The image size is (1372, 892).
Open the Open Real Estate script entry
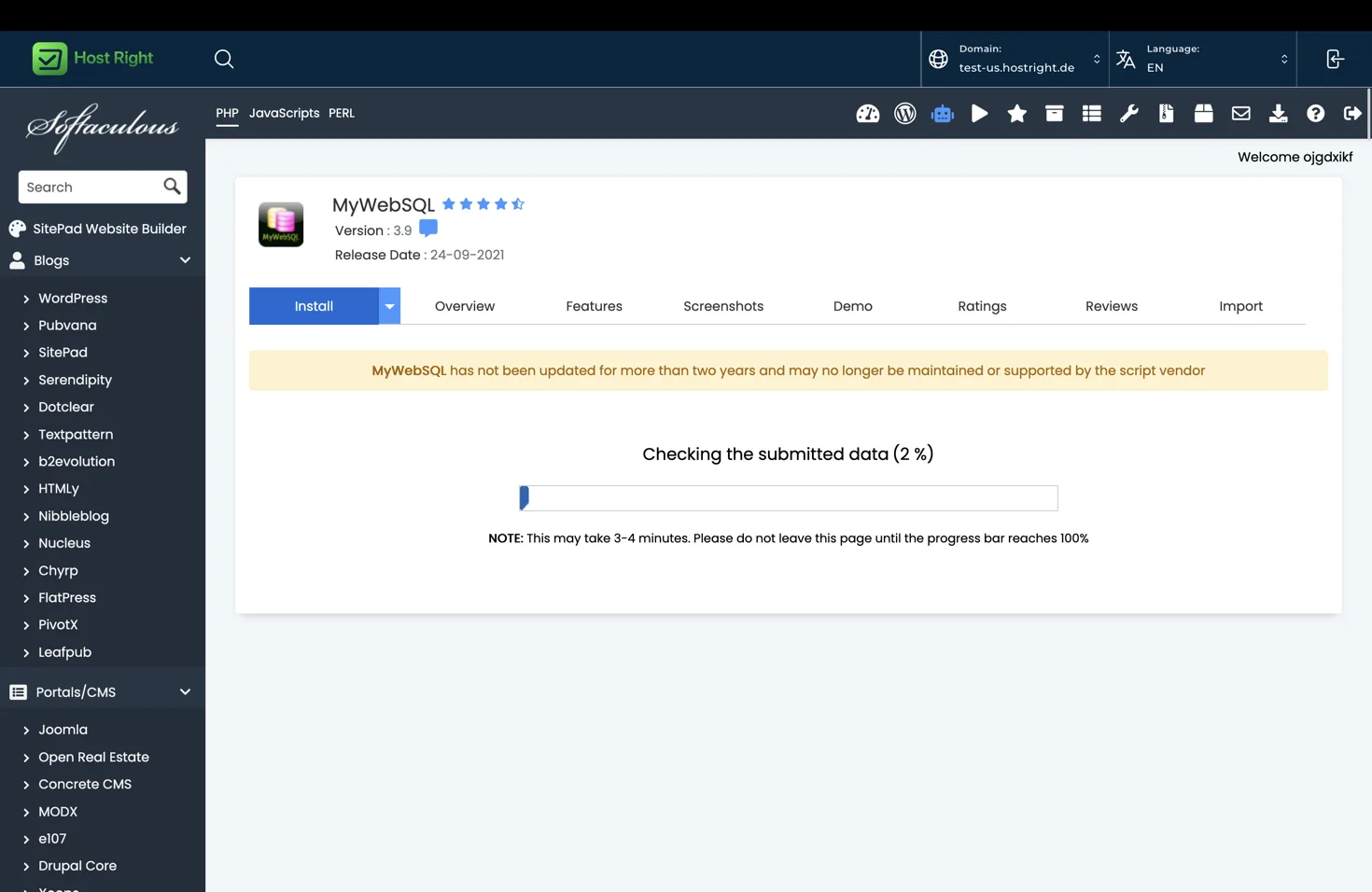click(x=93, y=758)
